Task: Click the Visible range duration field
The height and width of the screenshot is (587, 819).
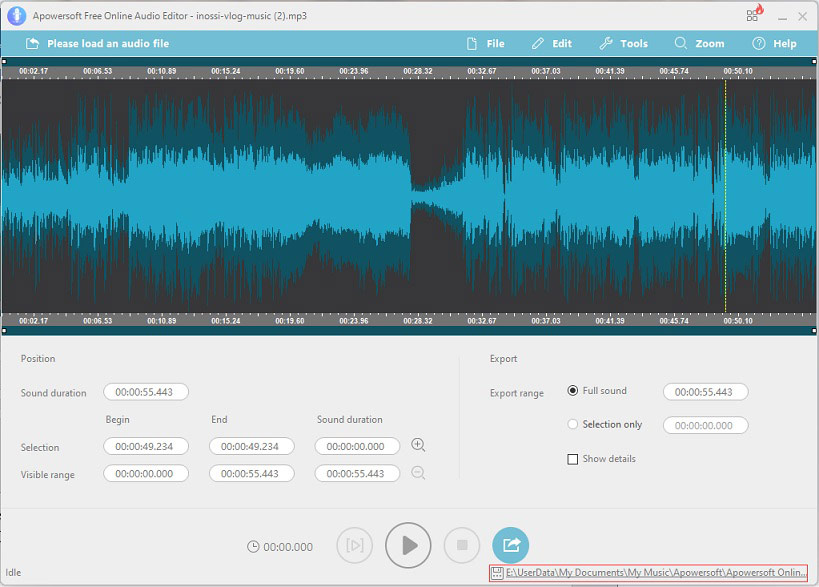Action: (x=357, y=474)
